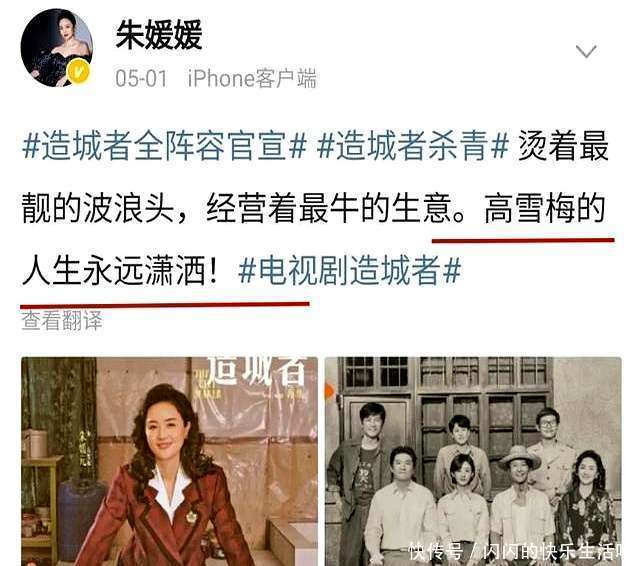Tap the text 人生永远潇洒!

pyautogui.click(x=120, y=270)
